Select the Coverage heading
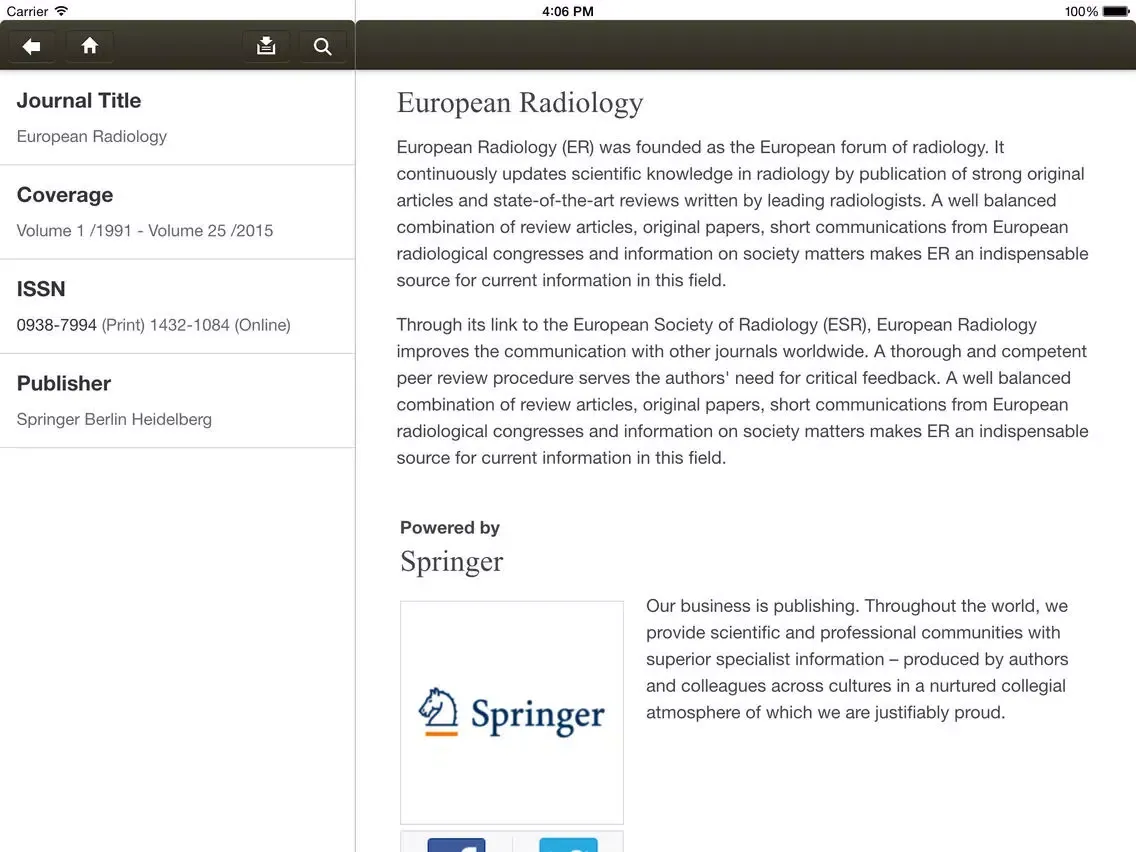 [65, 195]
